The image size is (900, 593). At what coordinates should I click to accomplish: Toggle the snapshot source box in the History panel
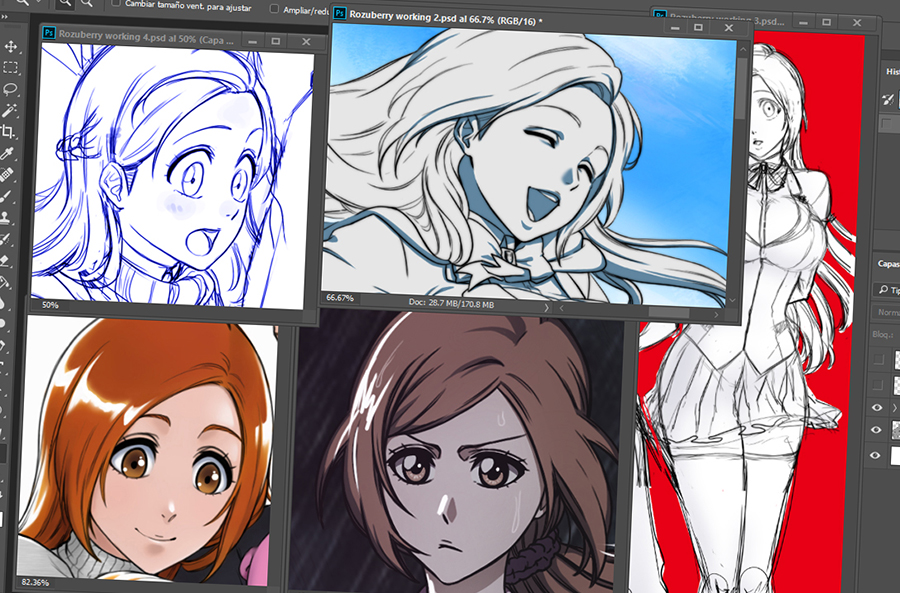pos(887,123)
